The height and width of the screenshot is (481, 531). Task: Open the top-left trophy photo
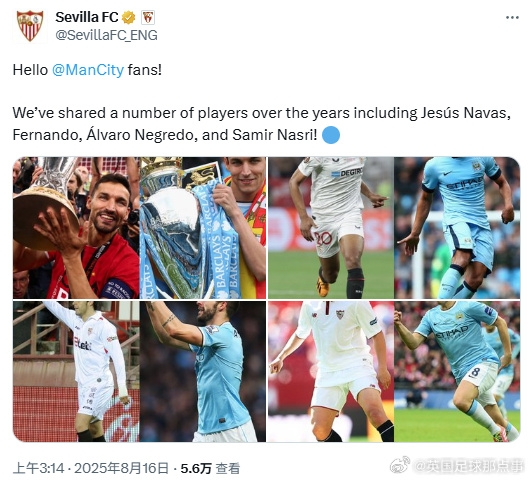tap(76, 228)
